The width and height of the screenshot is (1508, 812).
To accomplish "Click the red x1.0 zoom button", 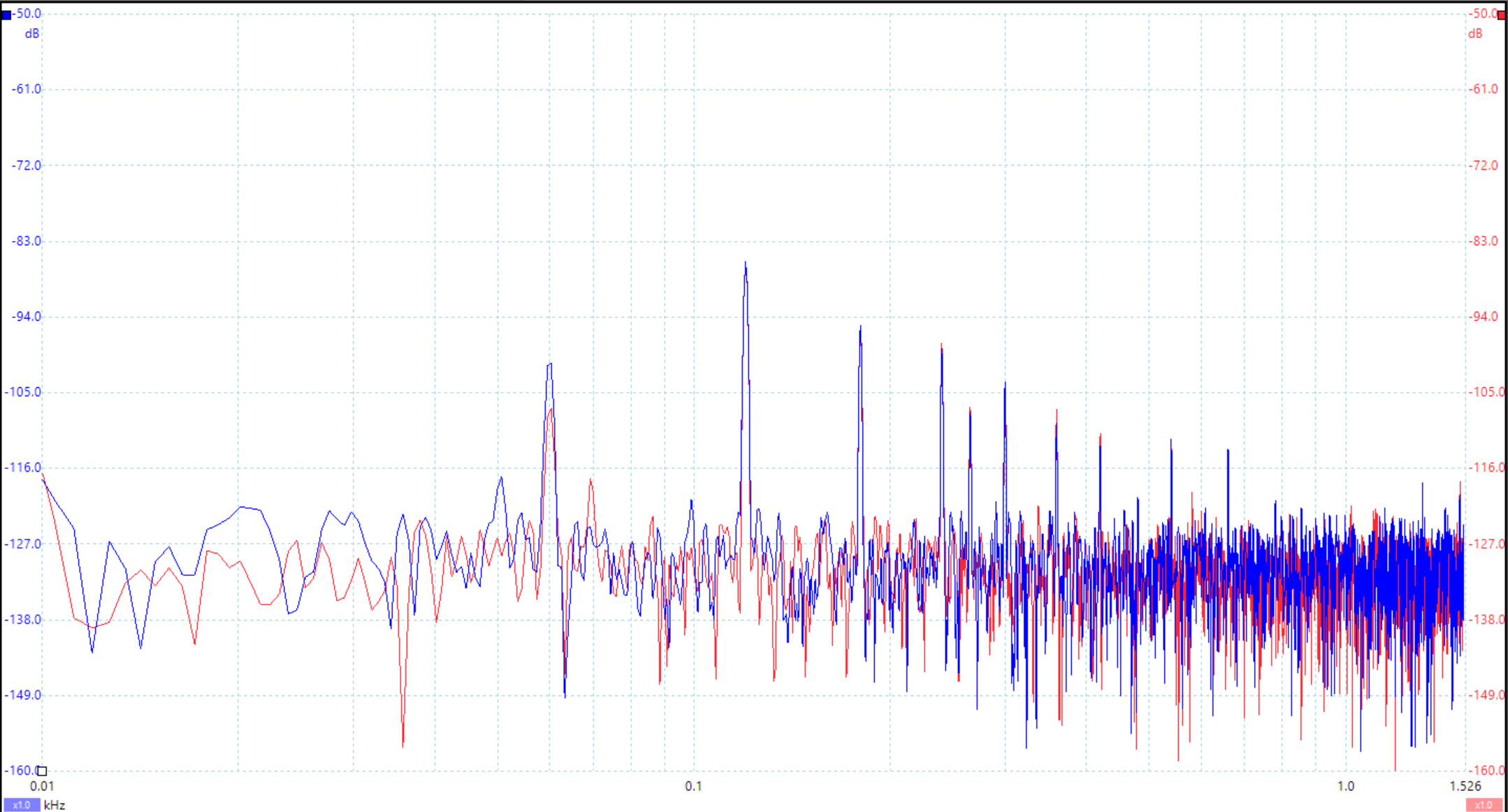I will pyautogui.click(x=1484, y=805).
